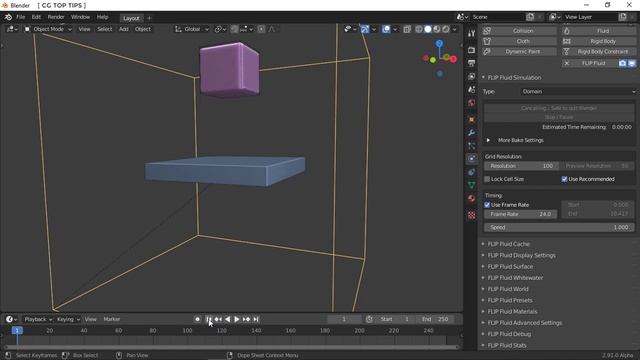Open the Global transform orientation dropdown
The width and height of the screenshot is (640, 360).
[x=192, y=29]
